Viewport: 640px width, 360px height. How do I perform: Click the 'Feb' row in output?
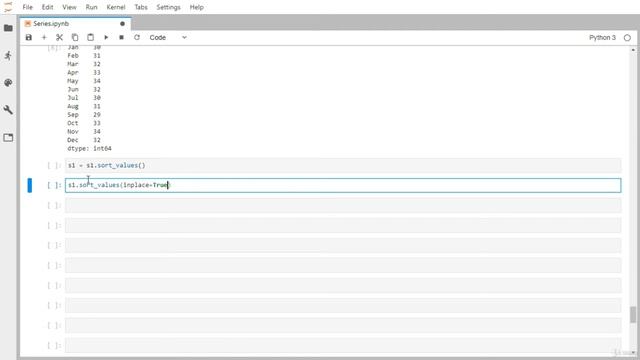pyautogui.click(x=84, y=56)
